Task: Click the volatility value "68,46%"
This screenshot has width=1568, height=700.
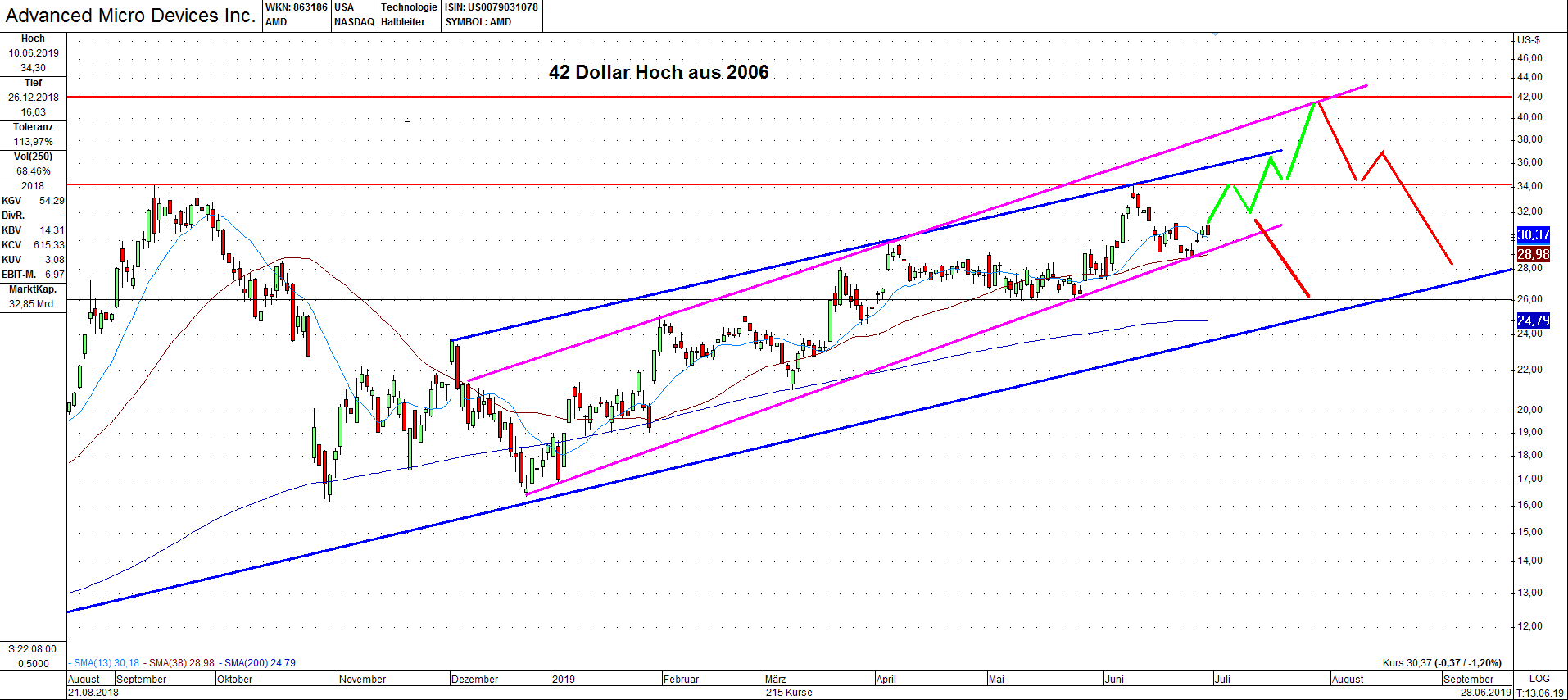Action: (x=34, y=171)
